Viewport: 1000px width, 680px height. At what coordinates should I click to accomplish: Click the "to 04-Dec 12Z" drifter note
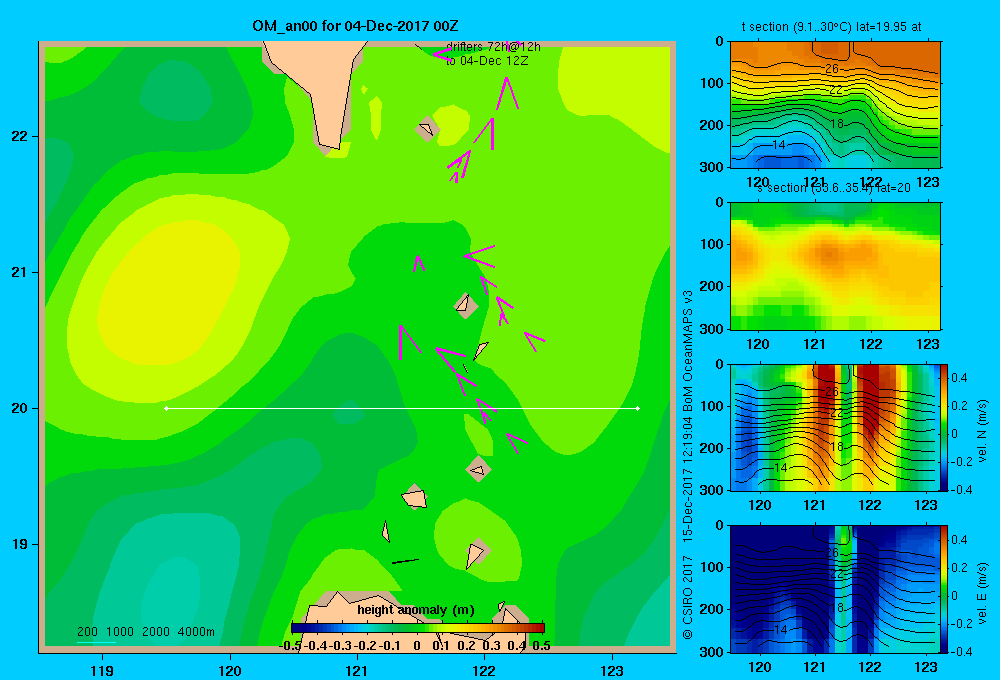(487, 61)
